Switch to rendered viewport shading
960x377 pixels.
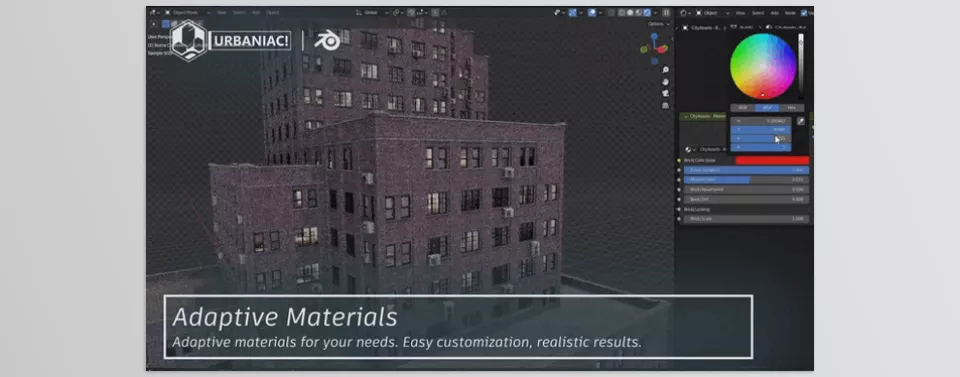pyautogui.click(x=647, y=13)
